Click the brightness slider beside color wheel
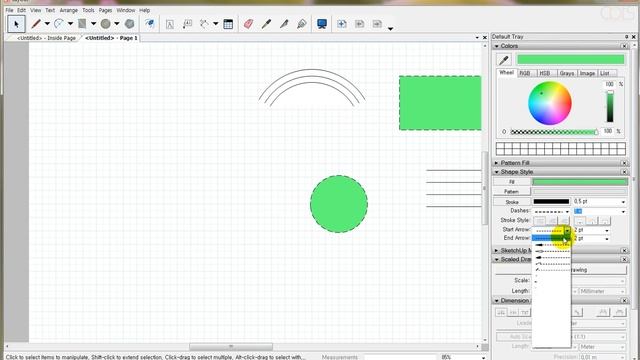Screen dimensions: 640x360 pyautogui.click(x=610, y=106)
